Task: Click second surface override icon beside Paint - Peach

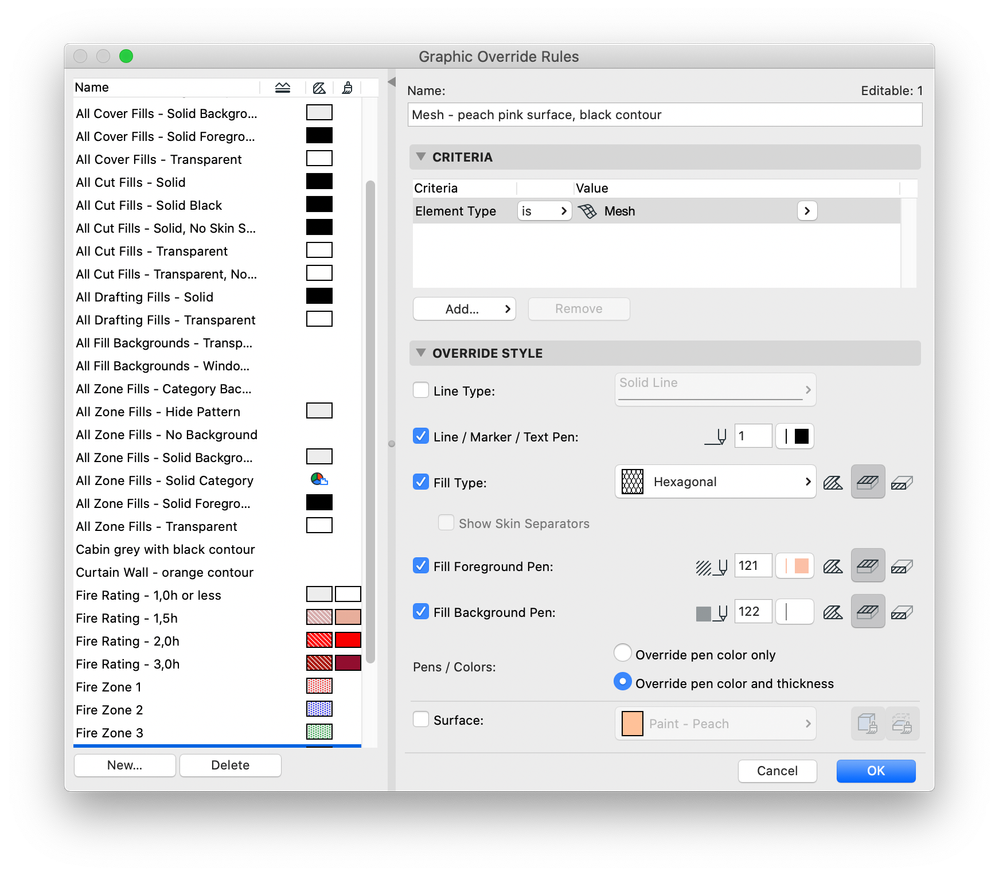Action: pos(902,724)
